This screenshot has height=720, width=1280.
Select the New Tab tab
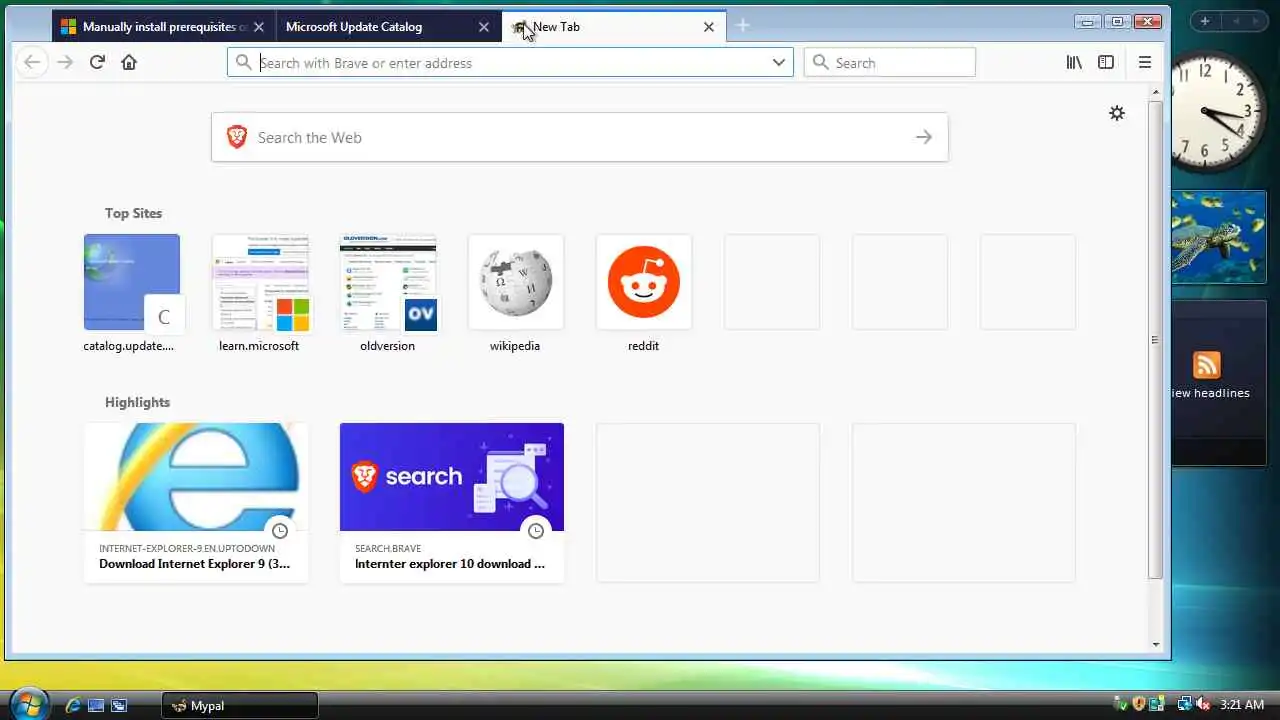[614, 27]
